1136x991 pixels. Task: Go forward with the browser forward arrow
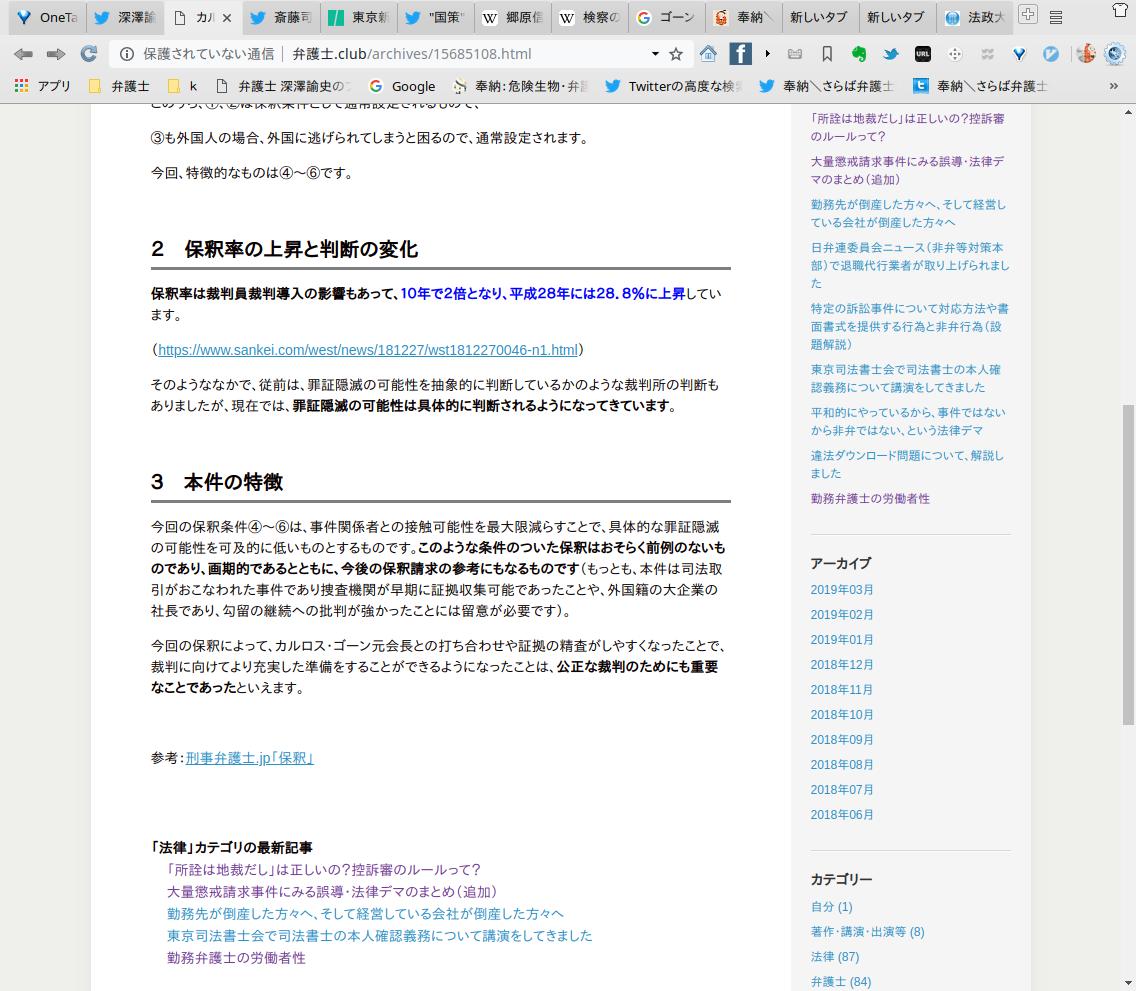56,54
